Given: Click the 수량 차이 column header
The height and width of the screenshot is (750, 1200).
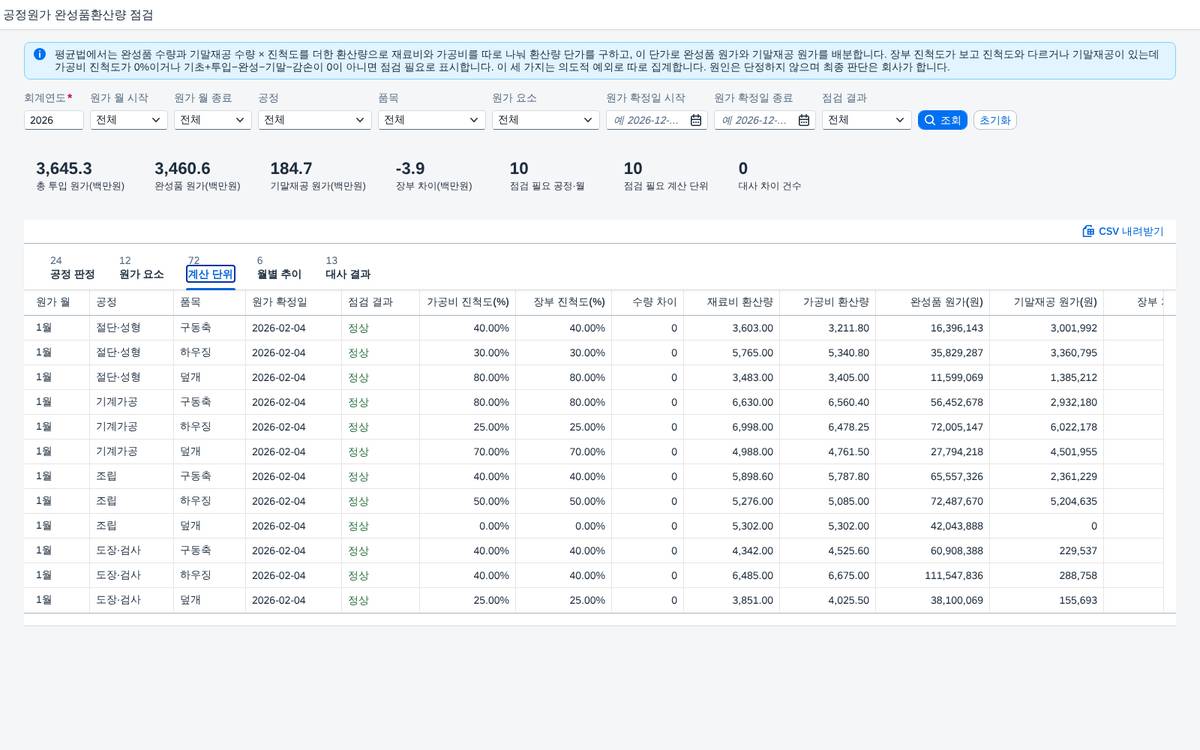Looking at the screenshot, I should pyautogui.click(x=649, y=302).
